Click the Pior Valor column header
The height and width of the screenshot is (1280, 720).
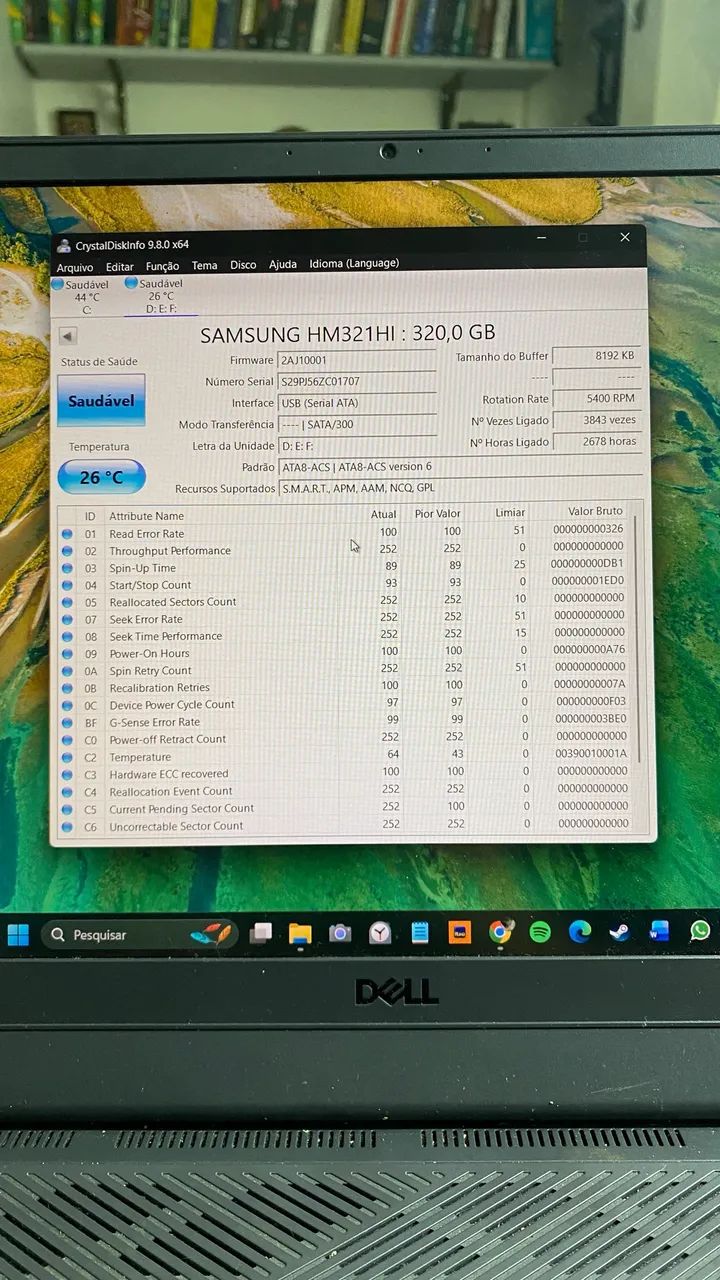coord(438,513)
